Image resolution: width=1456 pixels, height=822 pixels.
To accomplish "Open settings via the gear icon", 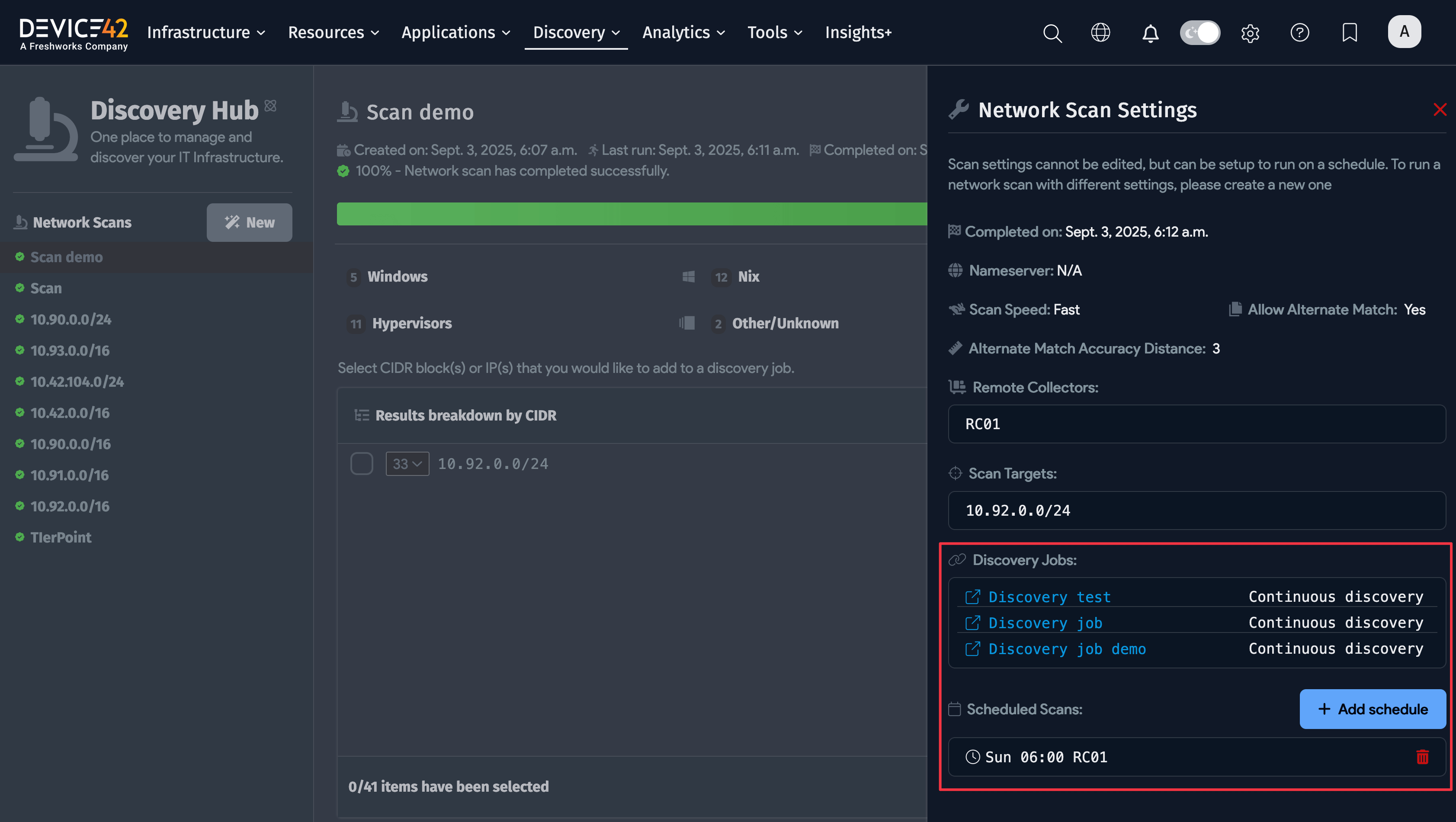I will [1250, 33].
